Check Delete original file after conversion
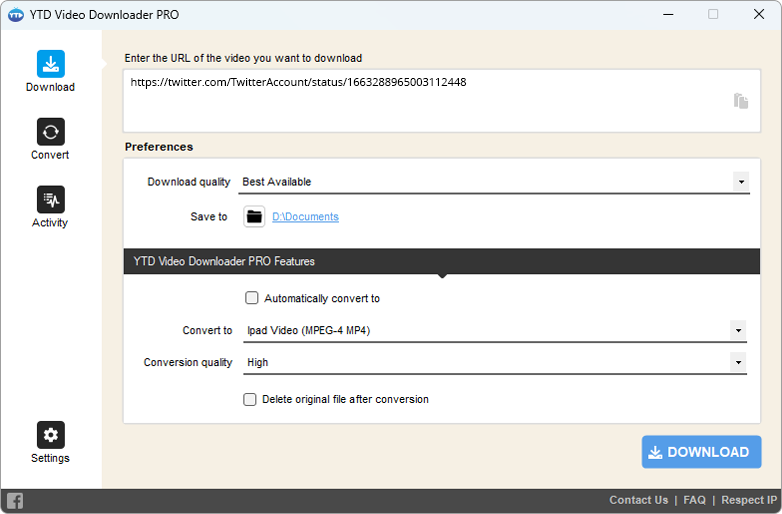The height and width of the screenshot is (514, 782). [x=250, y=399]
